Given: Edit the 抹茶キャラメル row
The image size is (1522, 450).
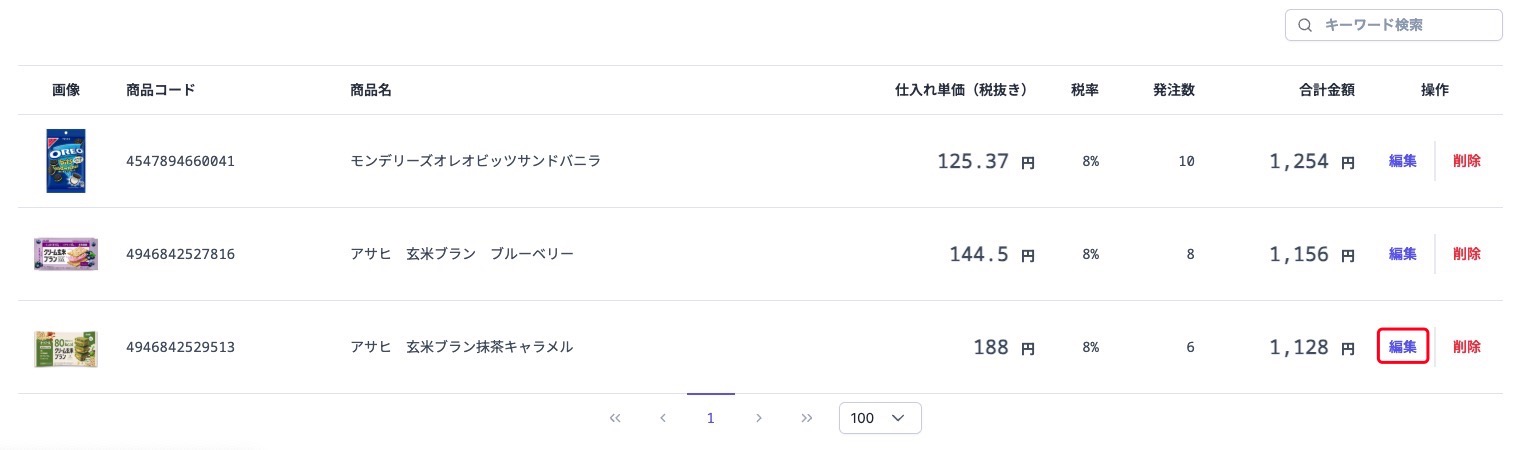Looking at the screenshot, I should tap(1402, 347).
